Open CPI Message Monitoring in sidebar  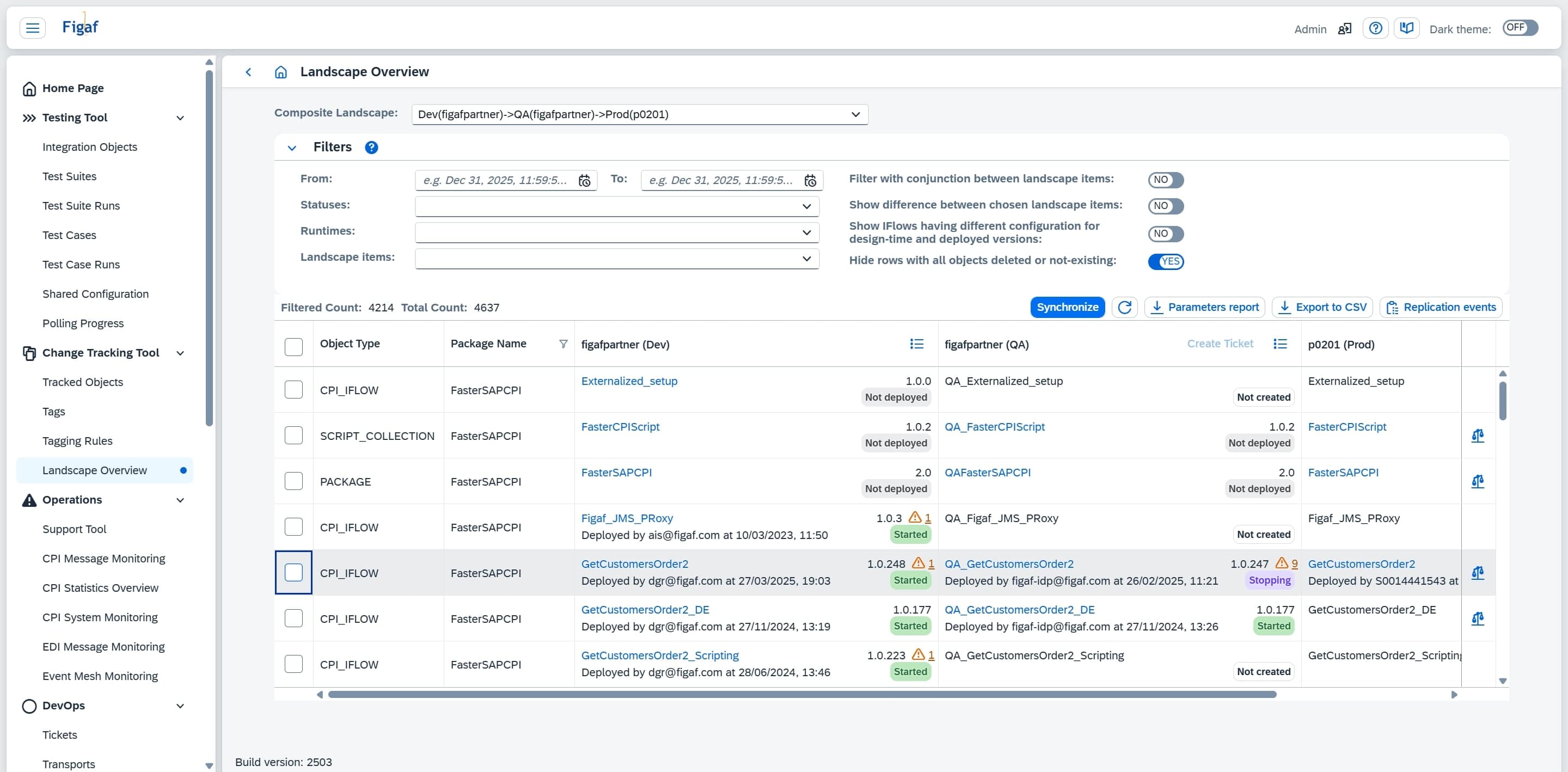coord(103,558)
